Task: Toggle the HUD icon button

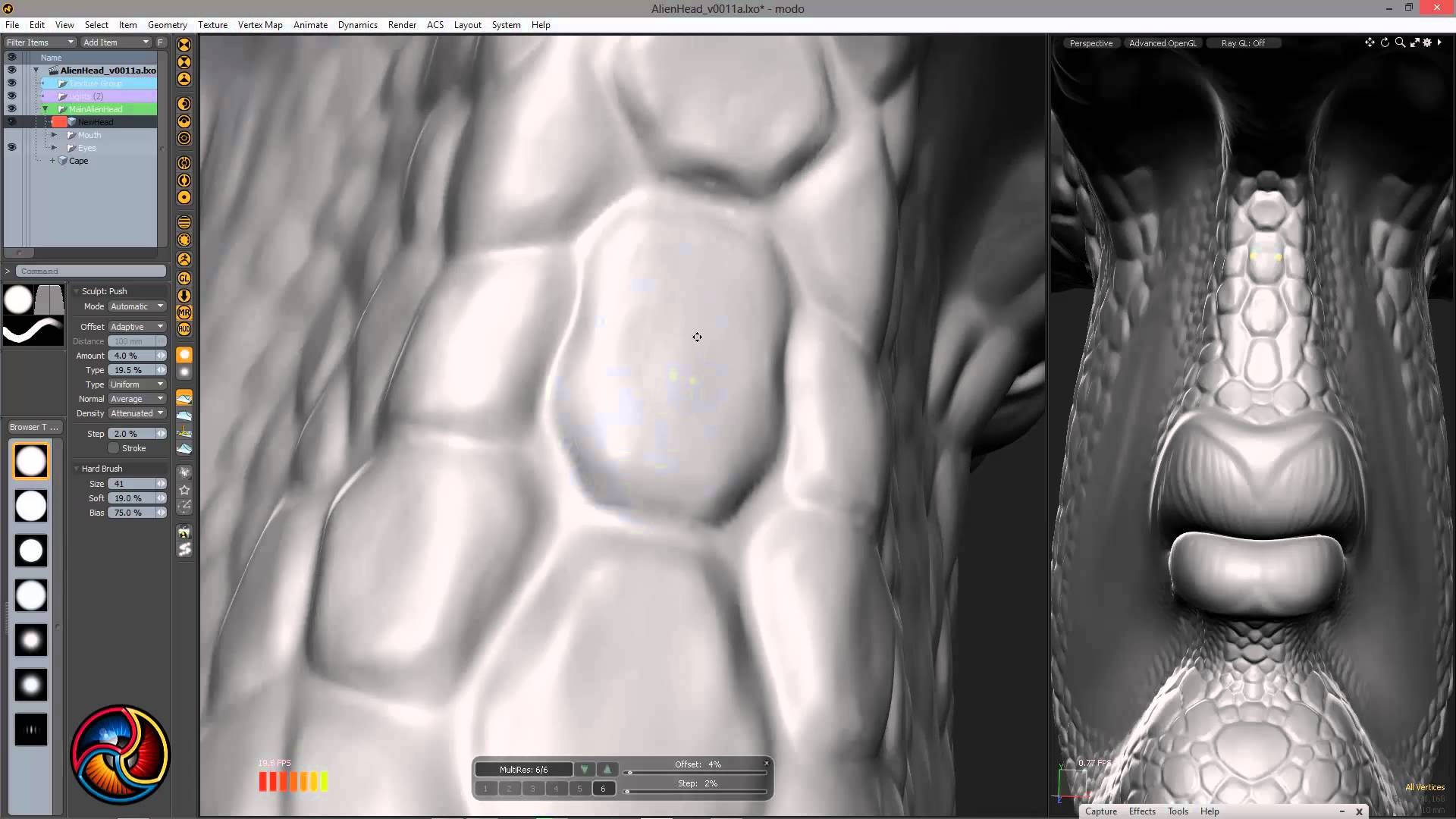Action: click(x=184, y=329)
